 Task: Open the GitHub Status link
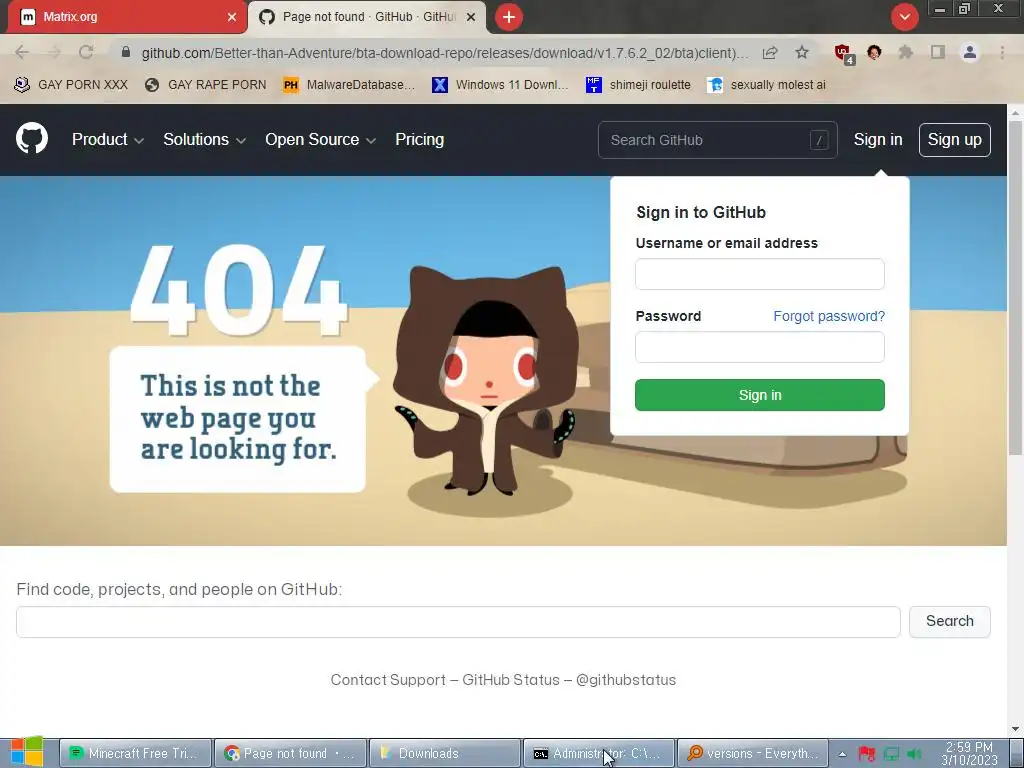[511, 680]
